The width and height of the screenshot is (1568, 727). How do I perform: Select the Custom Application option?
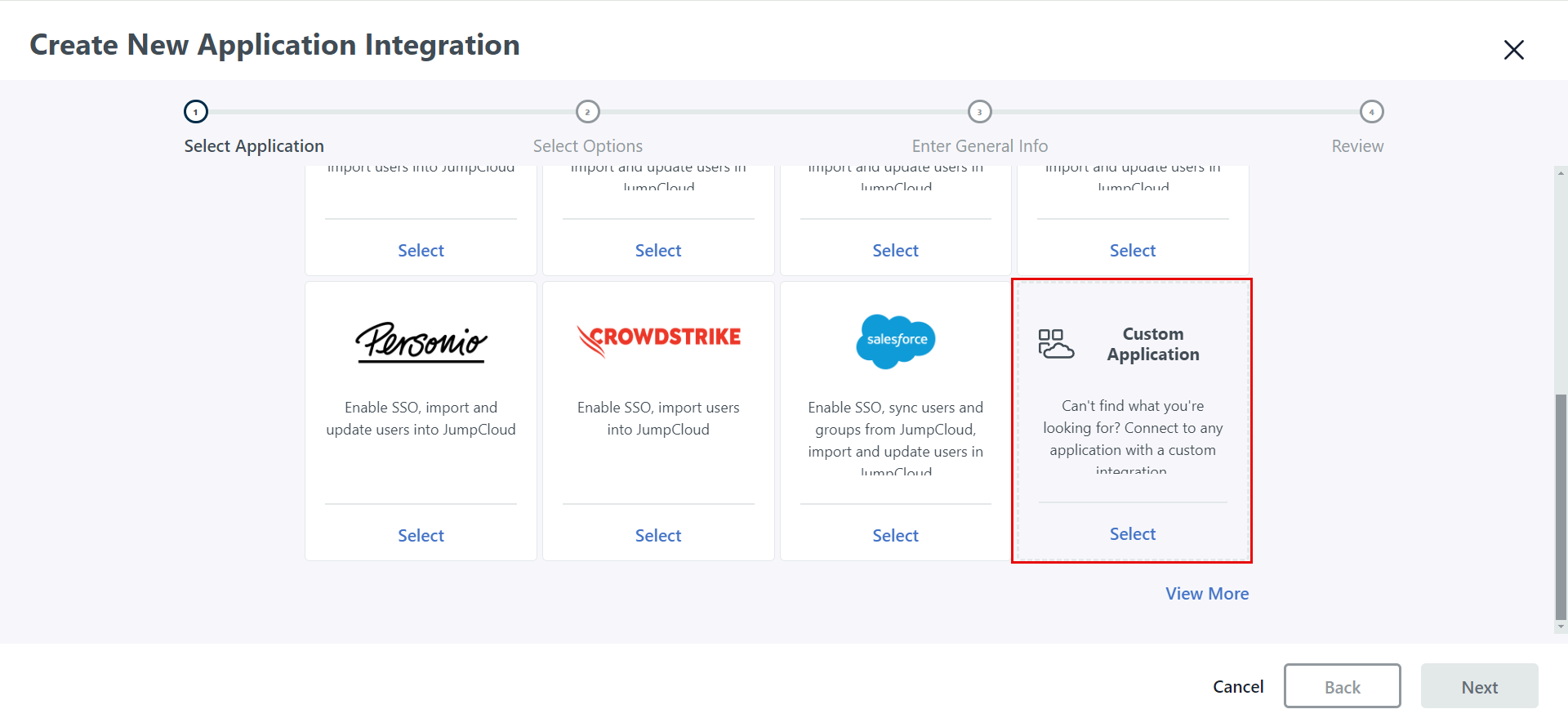click(1132, 534)
